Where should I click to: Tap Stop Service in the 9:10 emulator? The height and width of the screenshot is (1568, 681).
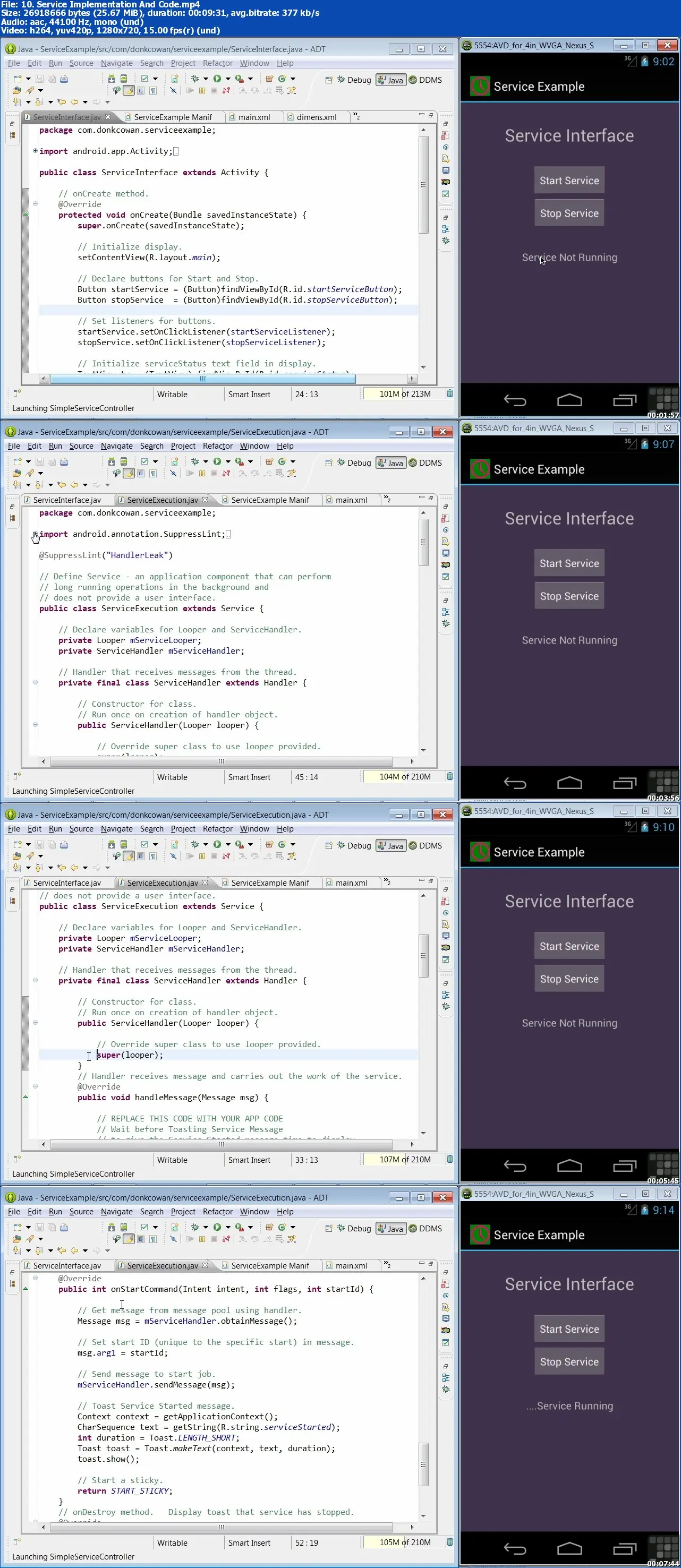(x=569, y=979)
